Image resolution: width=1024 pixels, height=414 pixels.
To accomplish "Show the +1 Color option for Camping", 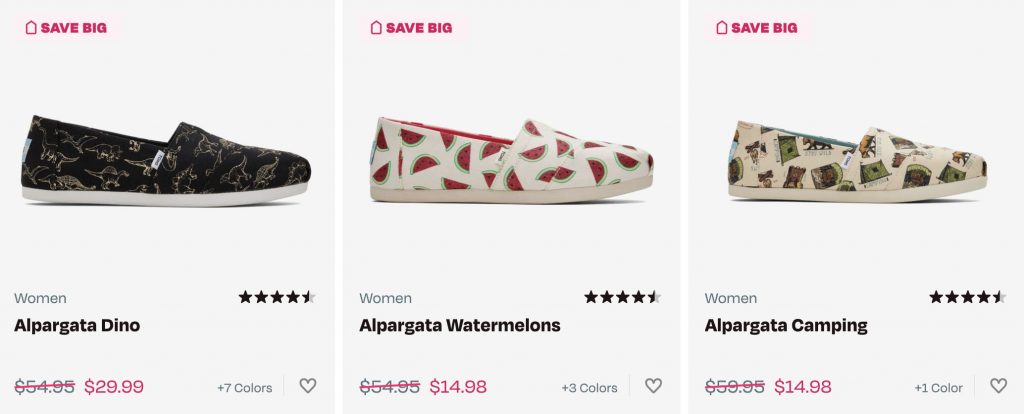I will (x=938, y=388).
